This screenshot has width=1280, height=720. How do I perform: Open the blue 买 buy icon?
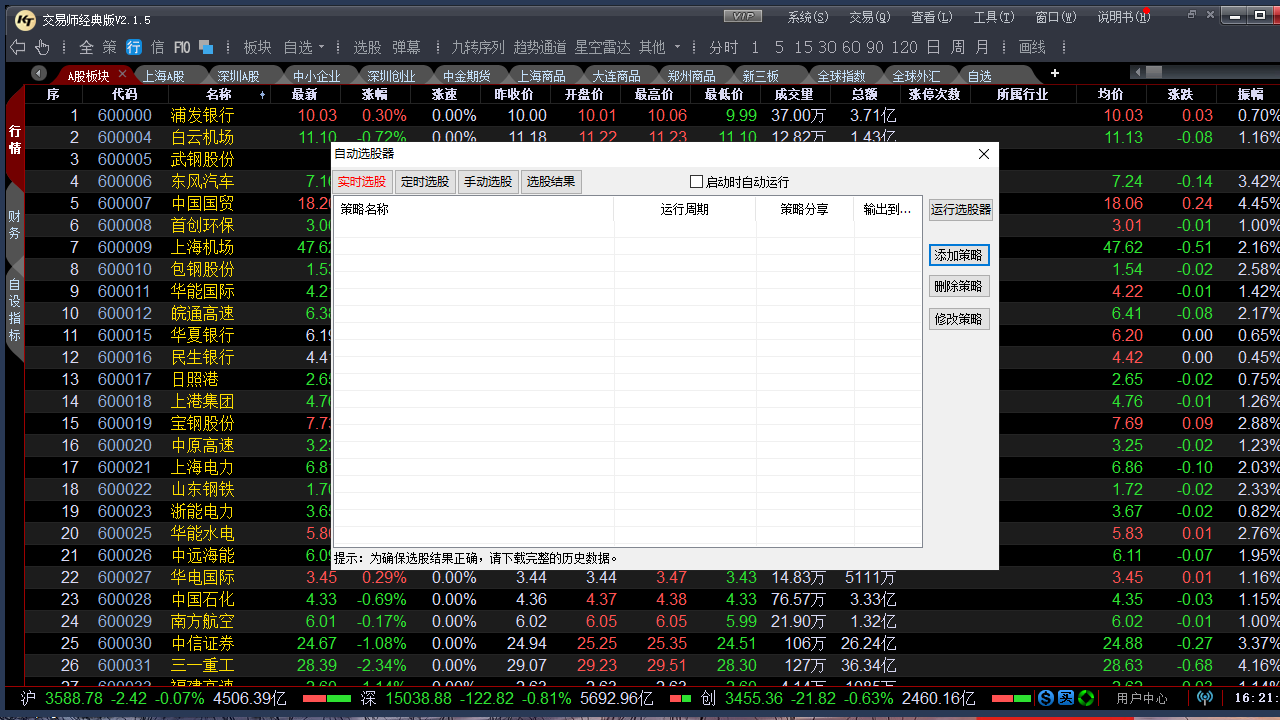coord(1066,698)
